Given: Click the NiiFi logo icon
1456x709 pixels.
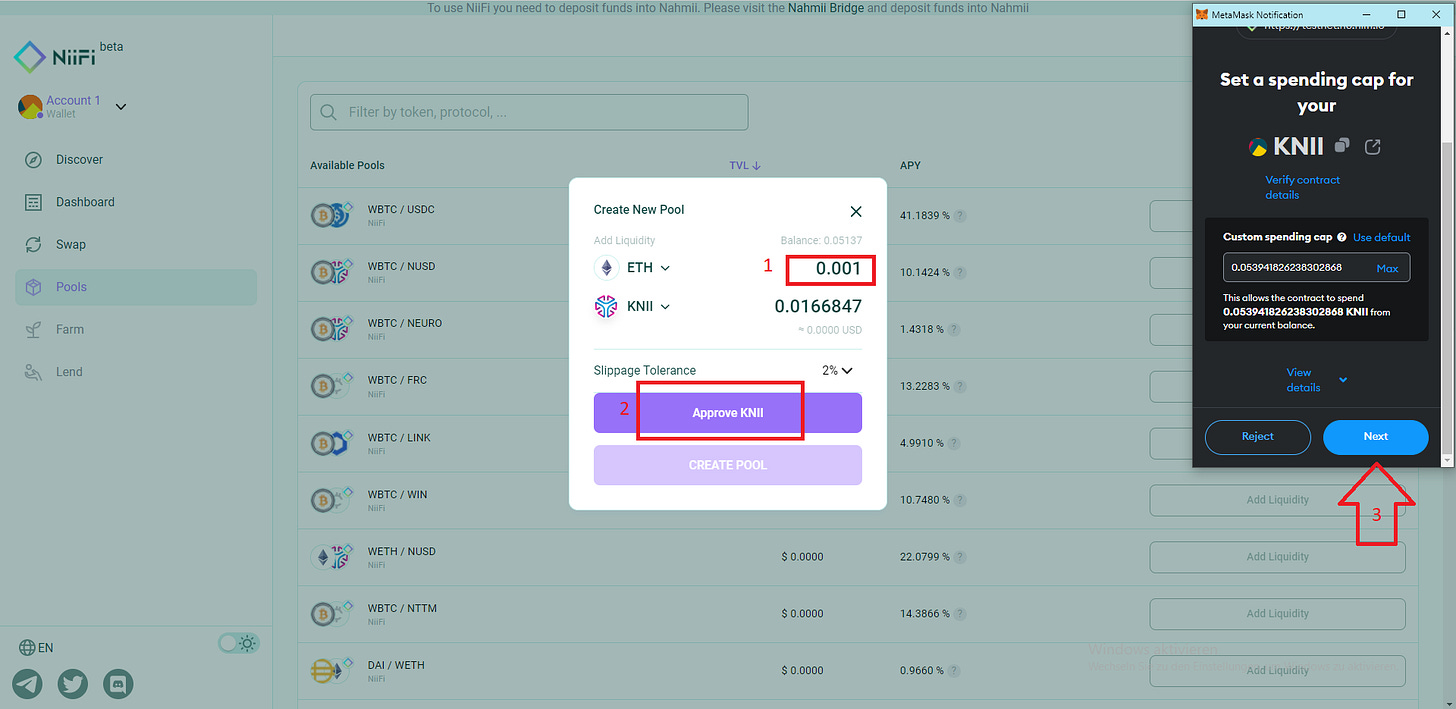Looking at the screenshot, I should (30, 58).
